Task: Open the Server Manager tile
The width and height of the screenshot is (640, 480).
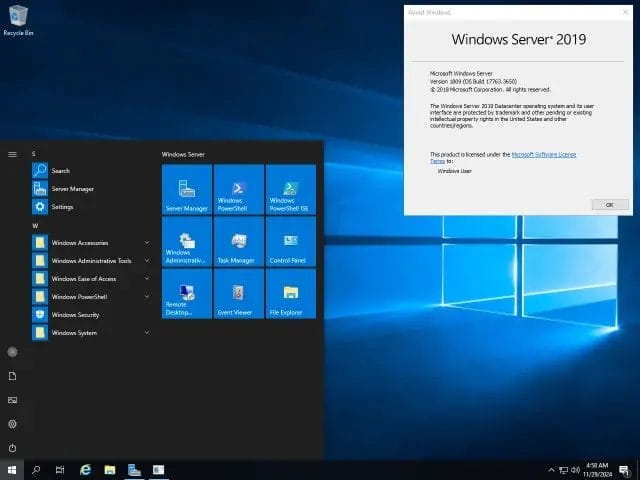Action: click(x=187, y=190)
